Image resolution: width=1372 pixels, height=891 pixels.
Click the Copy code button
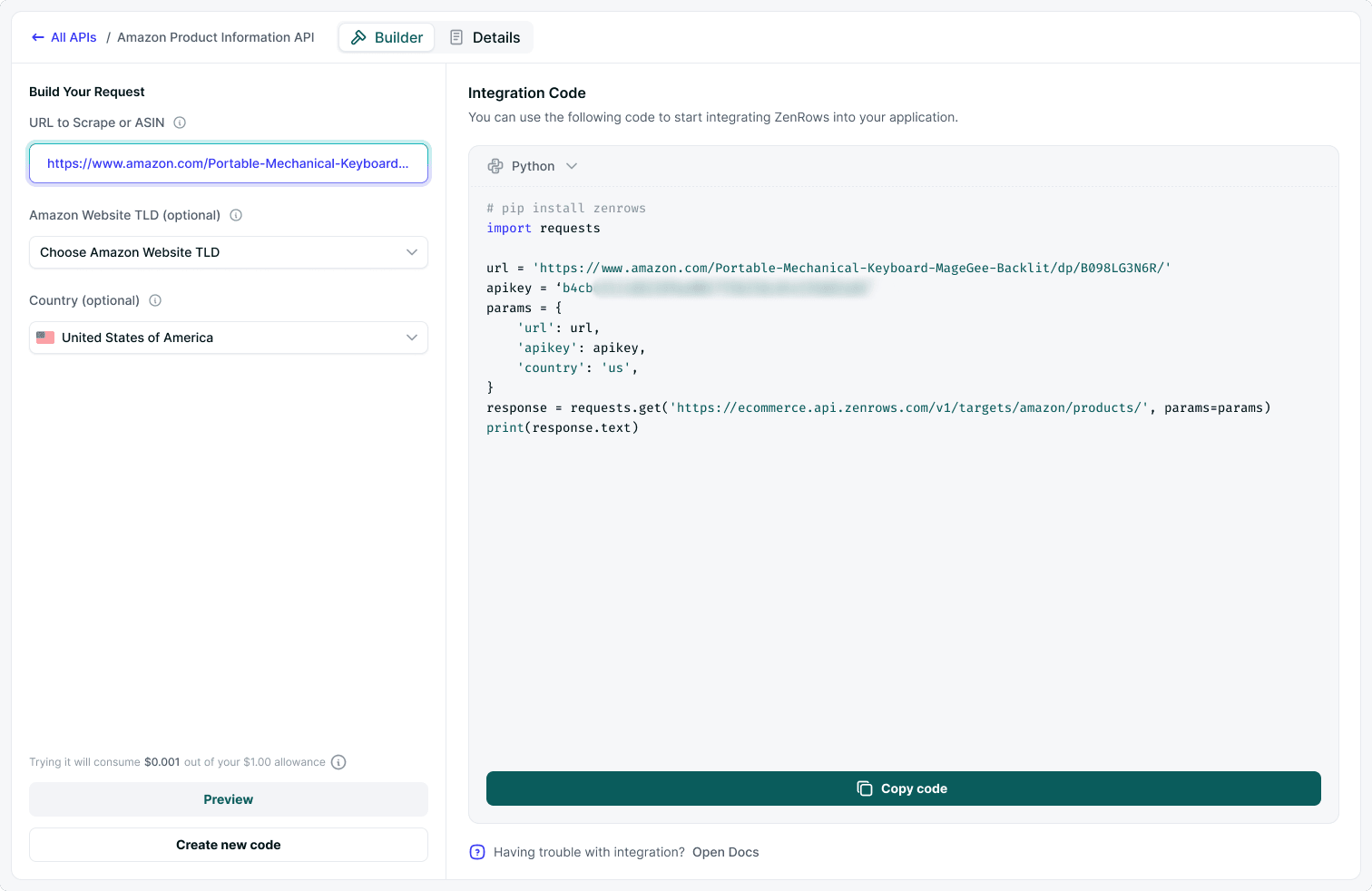(x=904, y=788)
